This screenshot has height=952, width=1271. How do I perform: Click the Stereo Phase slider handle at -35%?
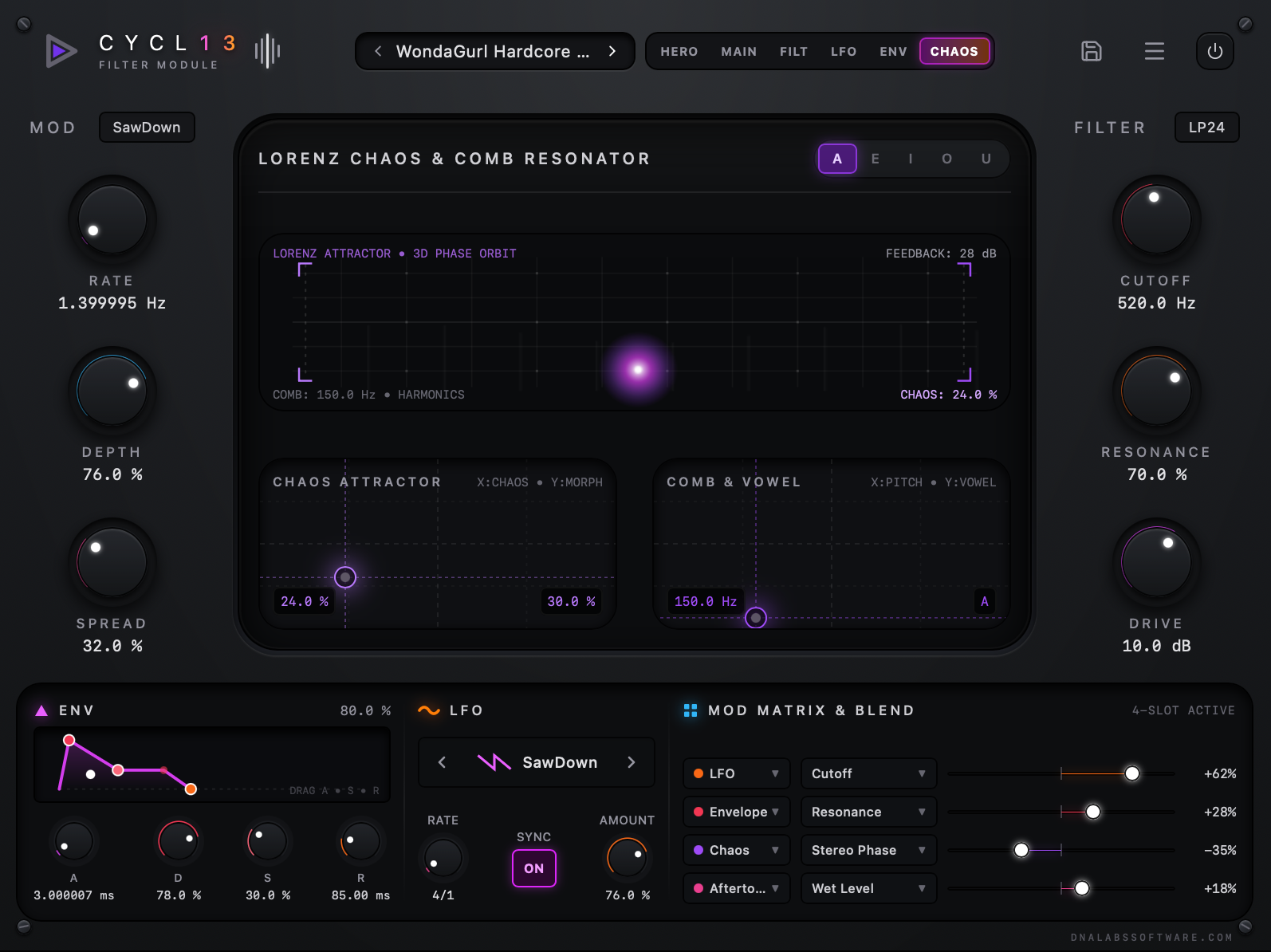point(1021,850)
